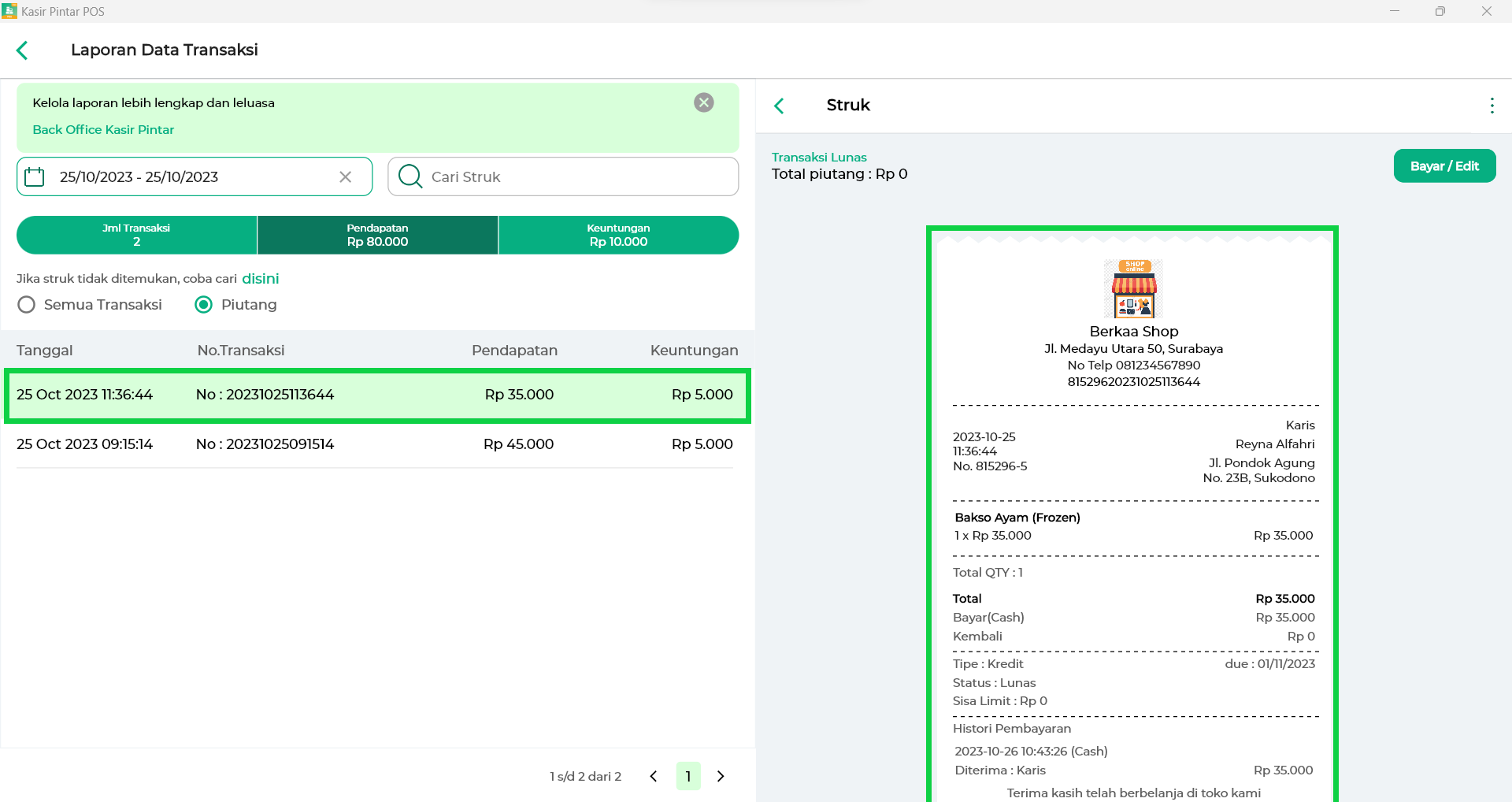Go to next results page
This screenshot has width=1512, height=802.
point(721,776)
